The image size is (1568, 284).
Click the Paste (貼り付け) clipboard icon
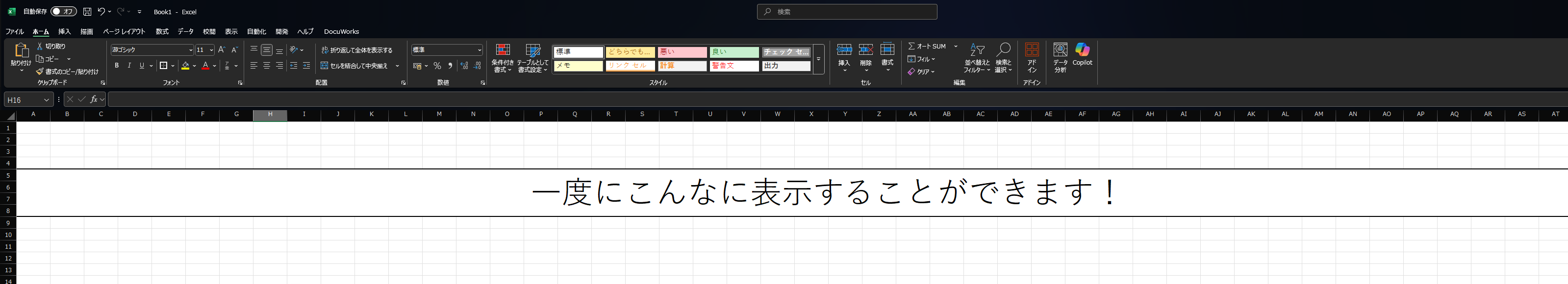pyautogui.click(x=21, y=50)
